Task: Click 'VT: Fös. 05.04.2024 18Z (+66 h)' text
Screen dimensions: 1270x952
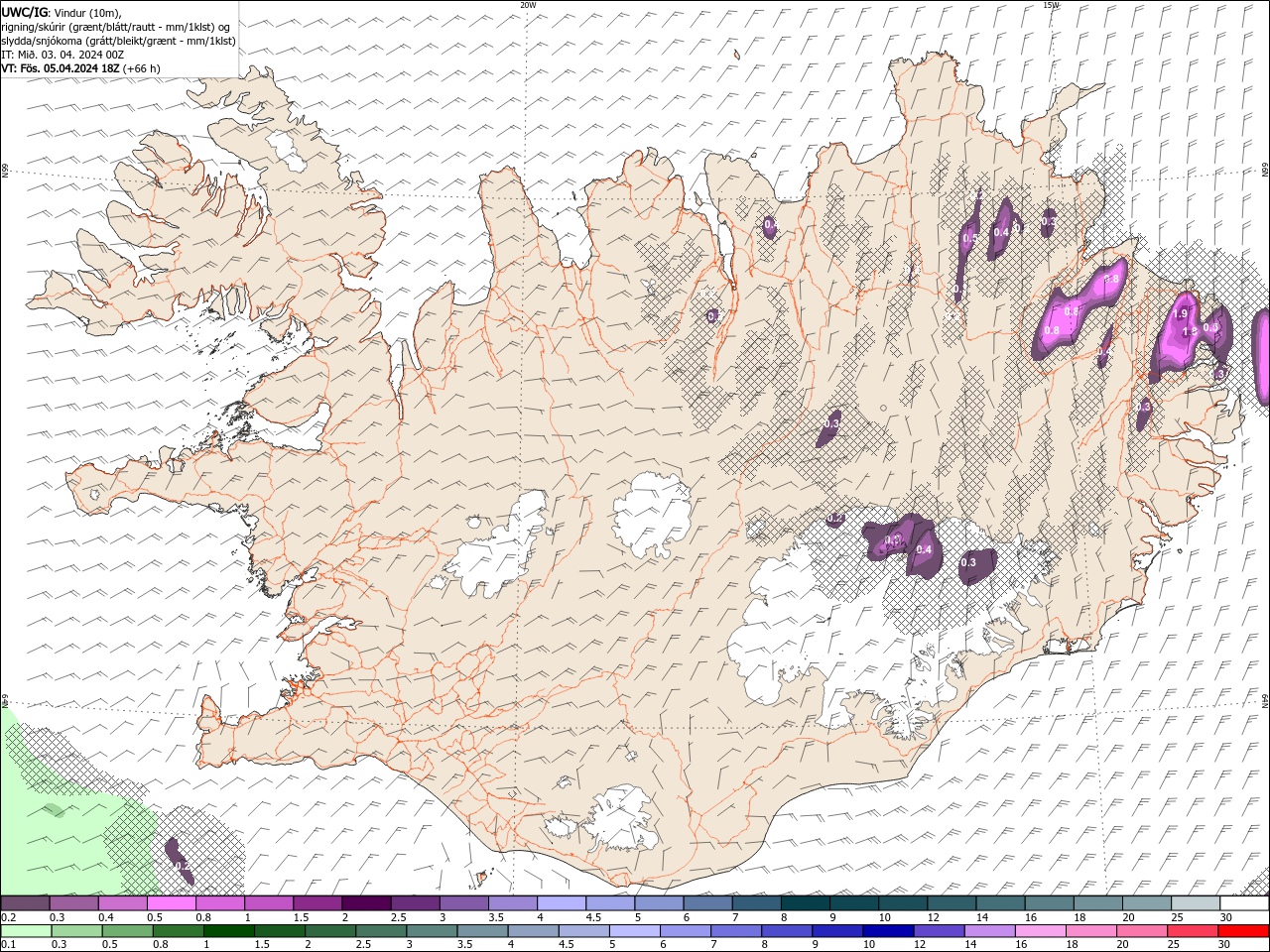Action: point(80,68)
